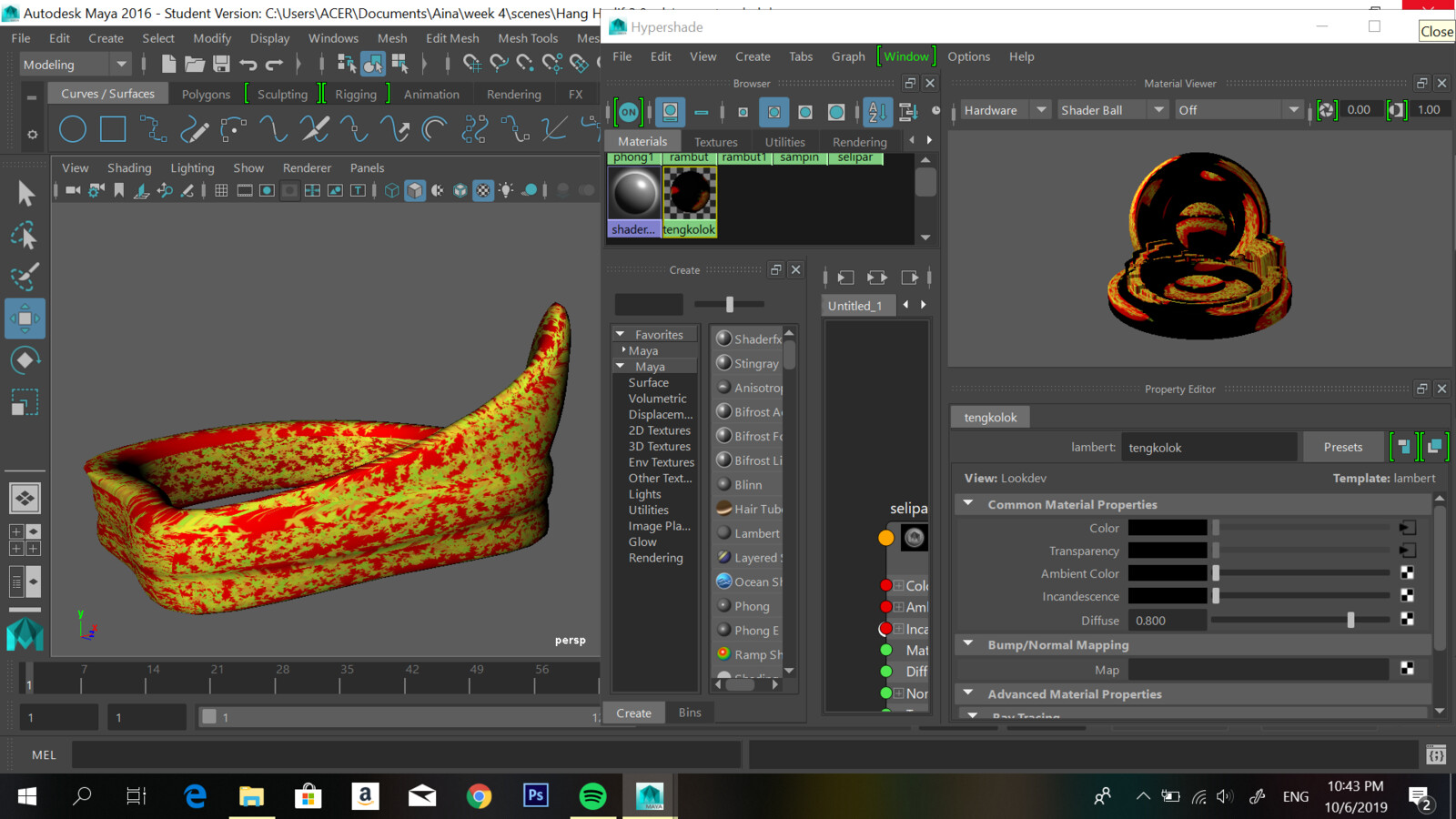Click the Create tab at panel bottom
Viewport: 1456px width, 819px height.
[633, 713]
